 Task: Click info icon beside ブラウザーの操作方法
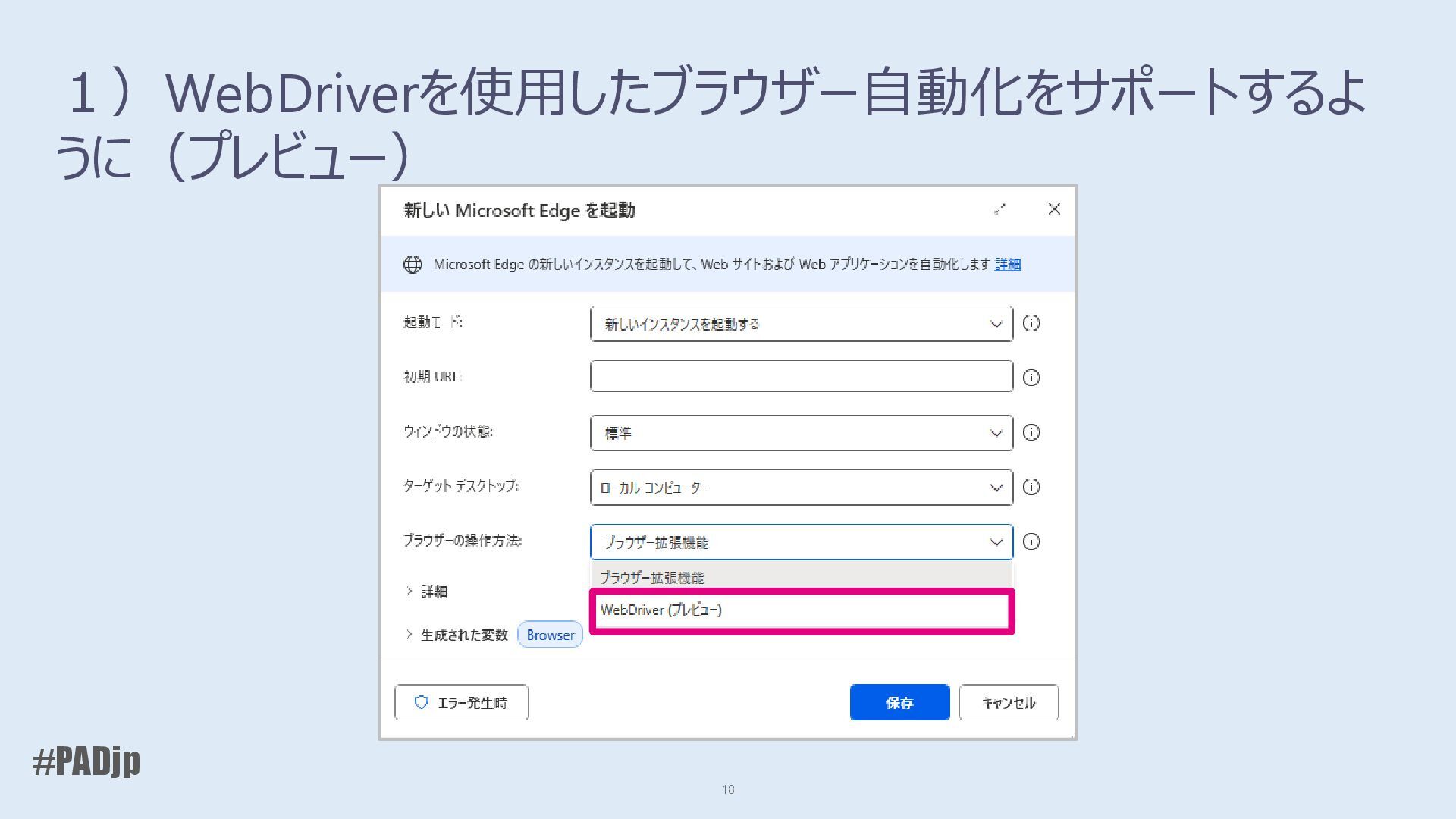click(1031, 541)
